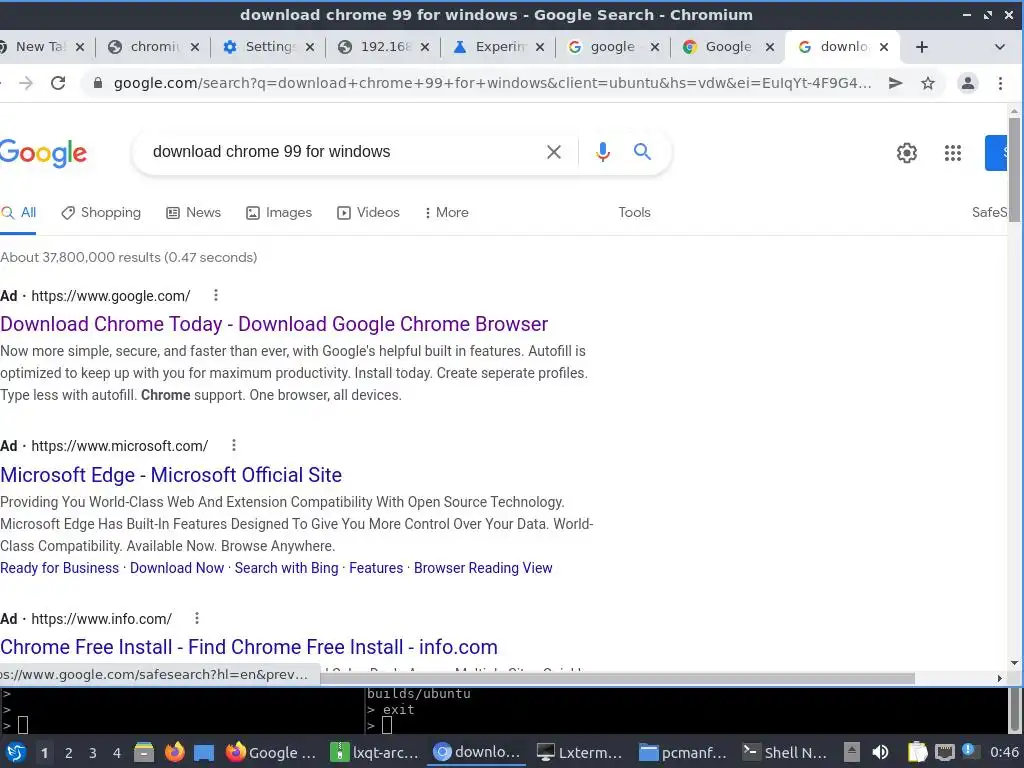
Task: Filter results by Images
Action: point(279,212)
